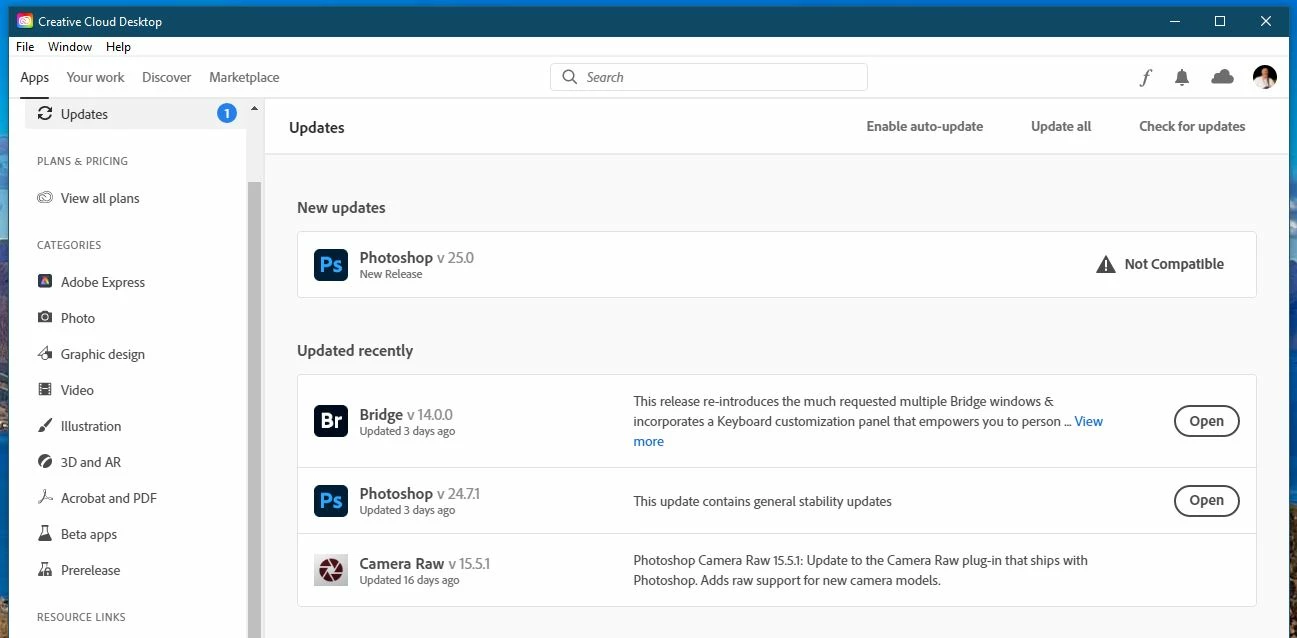Open the Updates section in sidebar
Screen dimensions: 1297x638
(x=135, y=114)
